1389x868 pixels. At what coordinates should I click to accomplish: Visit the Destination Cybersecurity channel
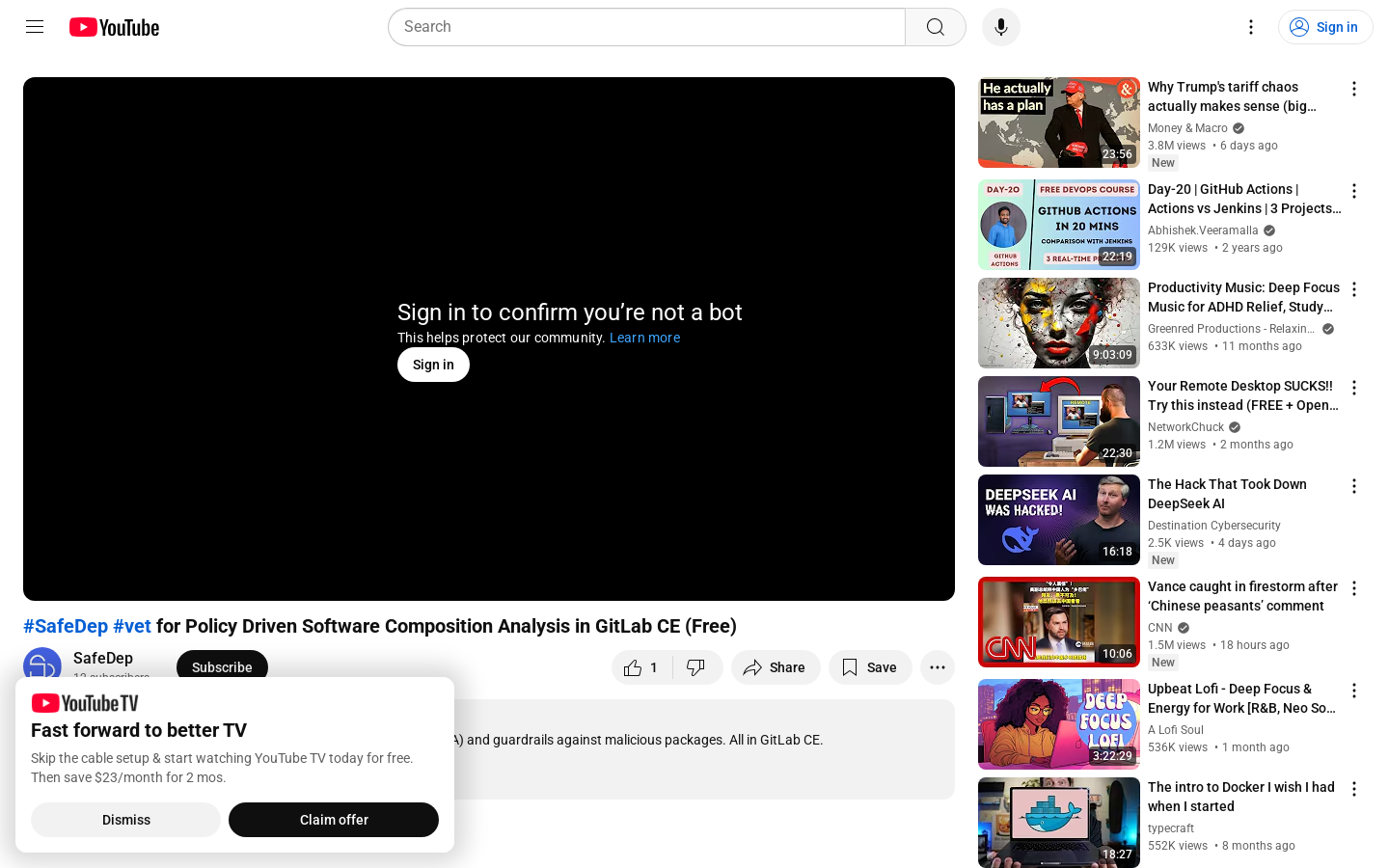pos(1214,526)
